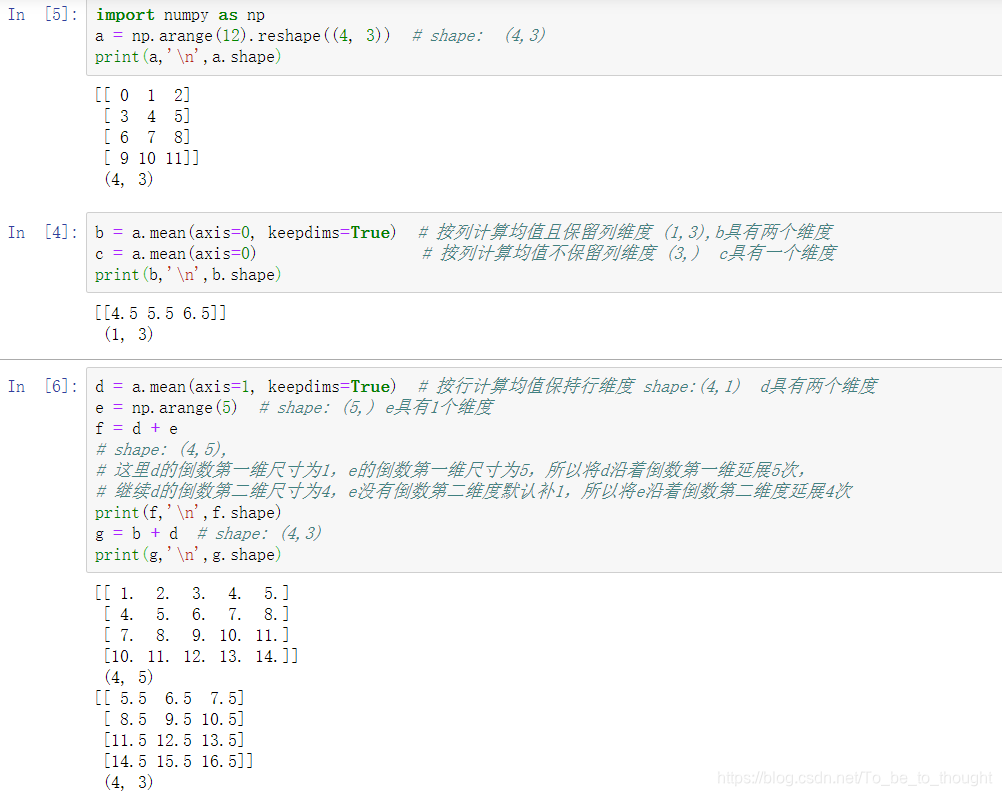The width and height of the screenshot is (1002, 796).
Task: Click the output row '[11.5 12.5 13.5]'
Action: click(x=174, y=740)
